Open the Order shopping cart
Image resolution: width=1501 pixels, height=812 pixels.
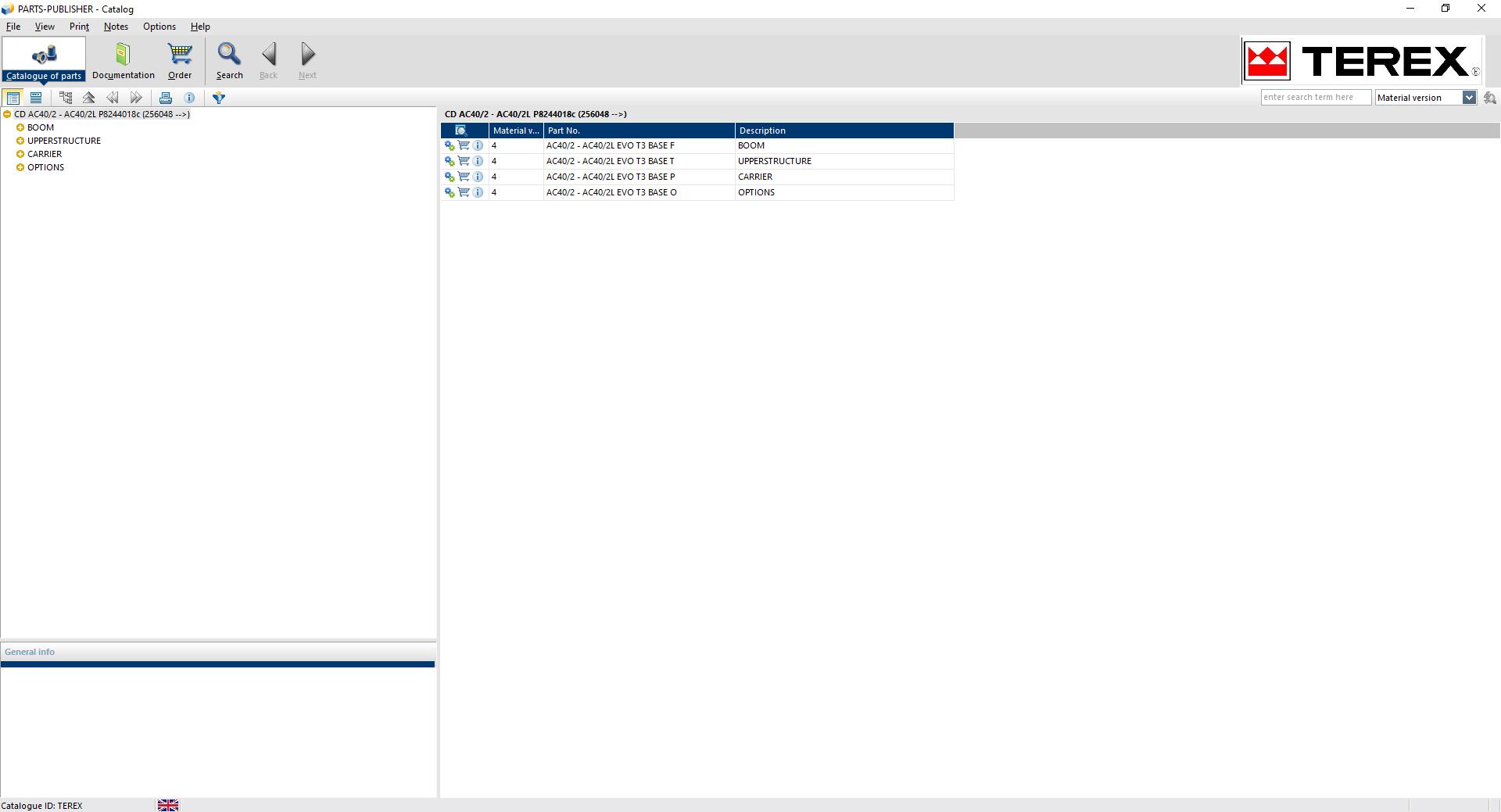[180, 61]
